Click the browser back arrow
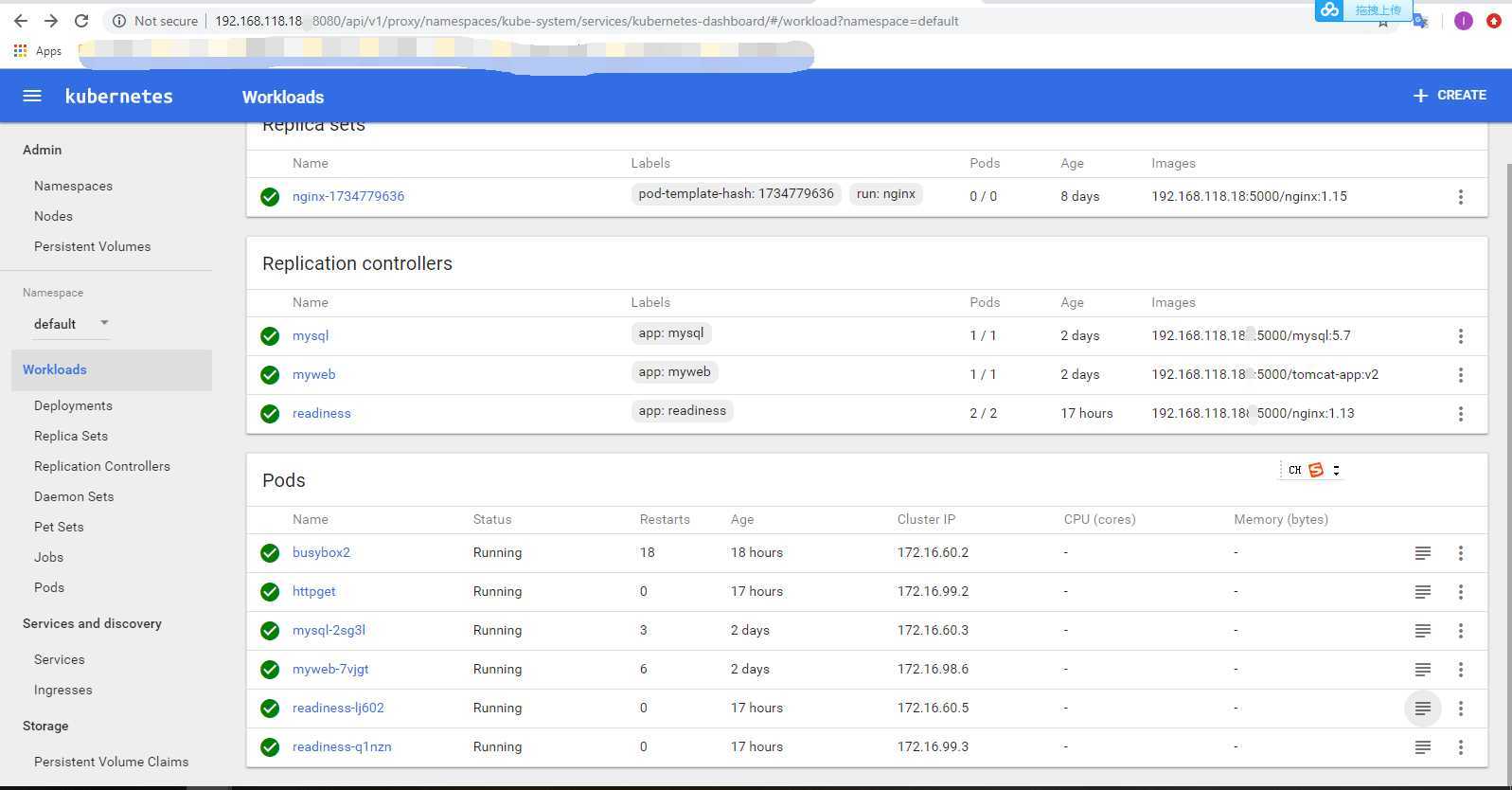 point(21,21)
